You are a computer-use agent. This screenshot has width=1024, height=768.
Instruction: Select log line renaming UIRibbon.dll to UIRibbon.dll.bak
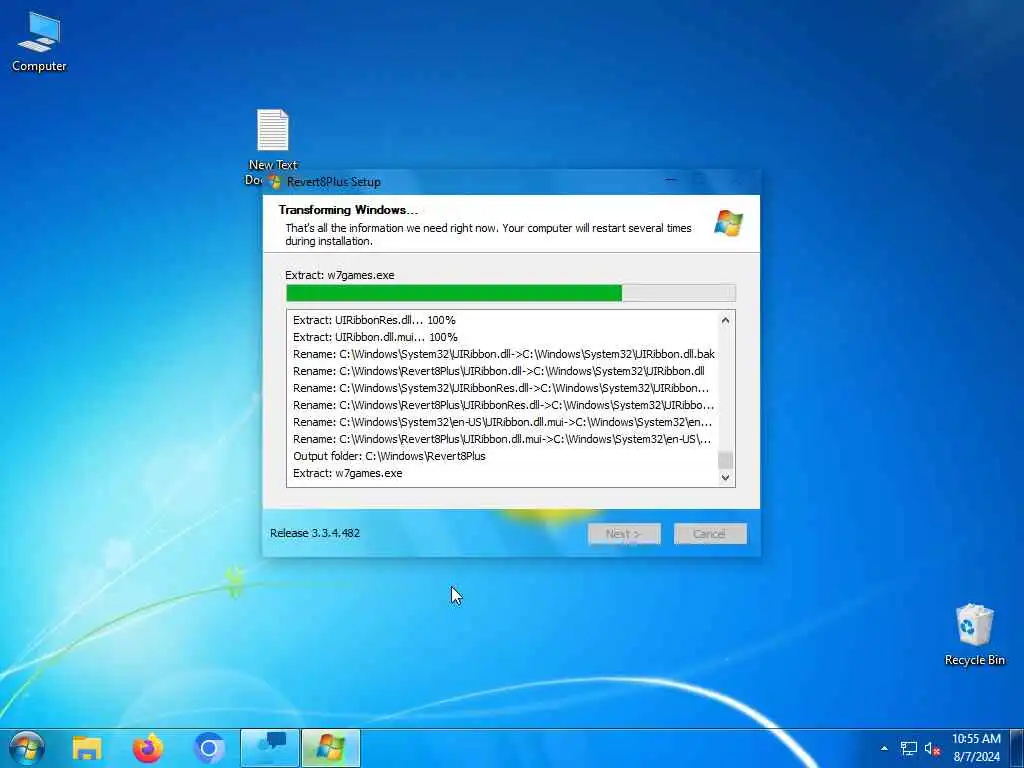point(504,354)
